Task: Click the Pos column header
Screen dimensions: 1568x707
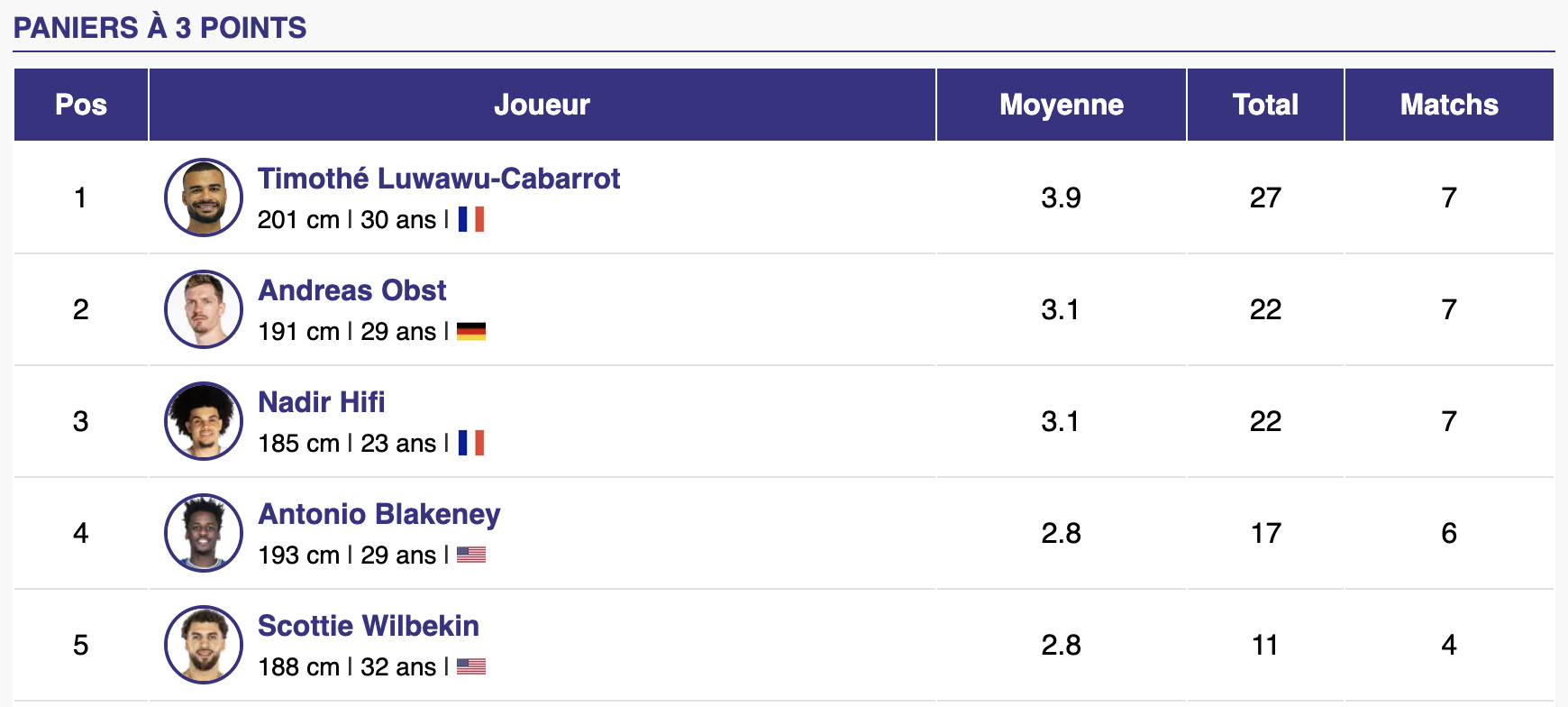Action: tap(81, 105)
